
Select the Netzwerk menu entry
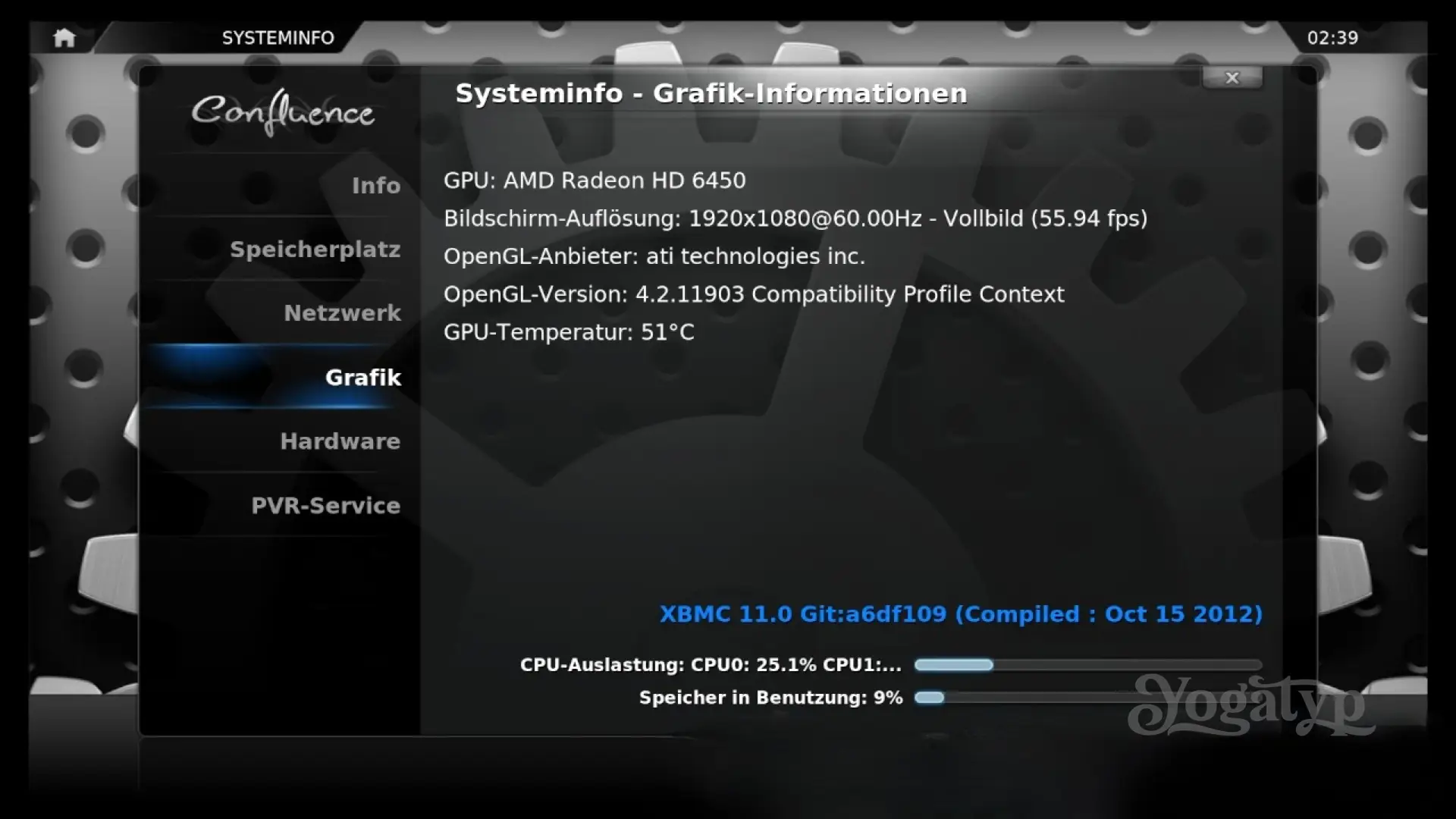(x=342, y=313)
